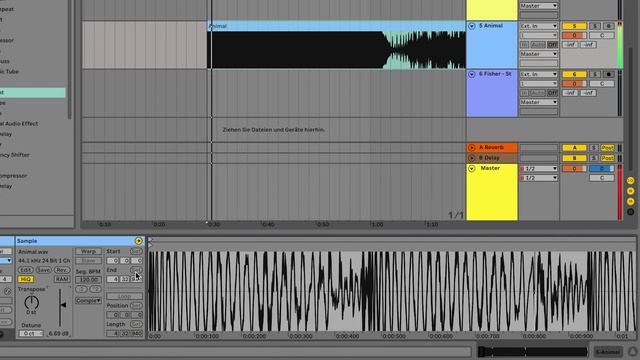The width and height of the screenshot is (640, 360).
Task: Toggle the Returns section show button
Action: [x=631, y=191]
